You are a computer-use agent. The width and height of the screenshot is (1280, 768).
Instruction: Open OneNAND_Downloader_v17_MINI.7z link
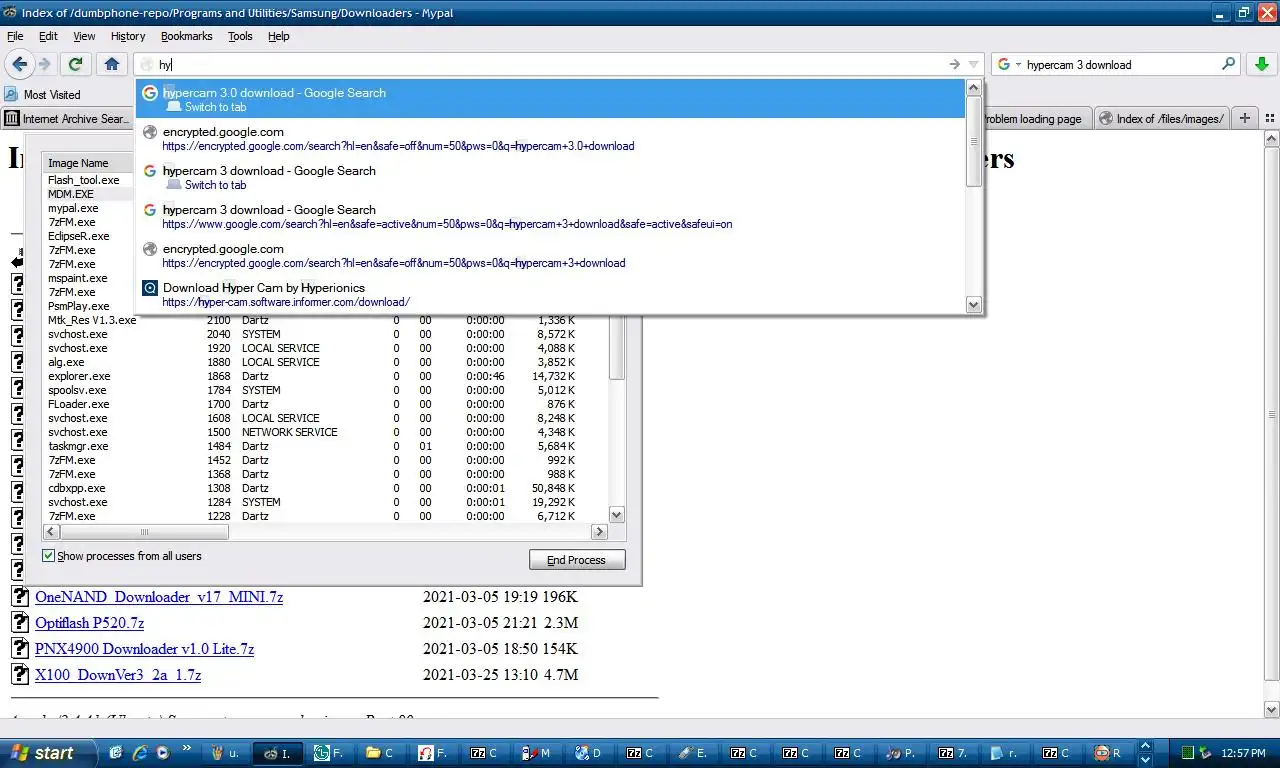point(159,597)
